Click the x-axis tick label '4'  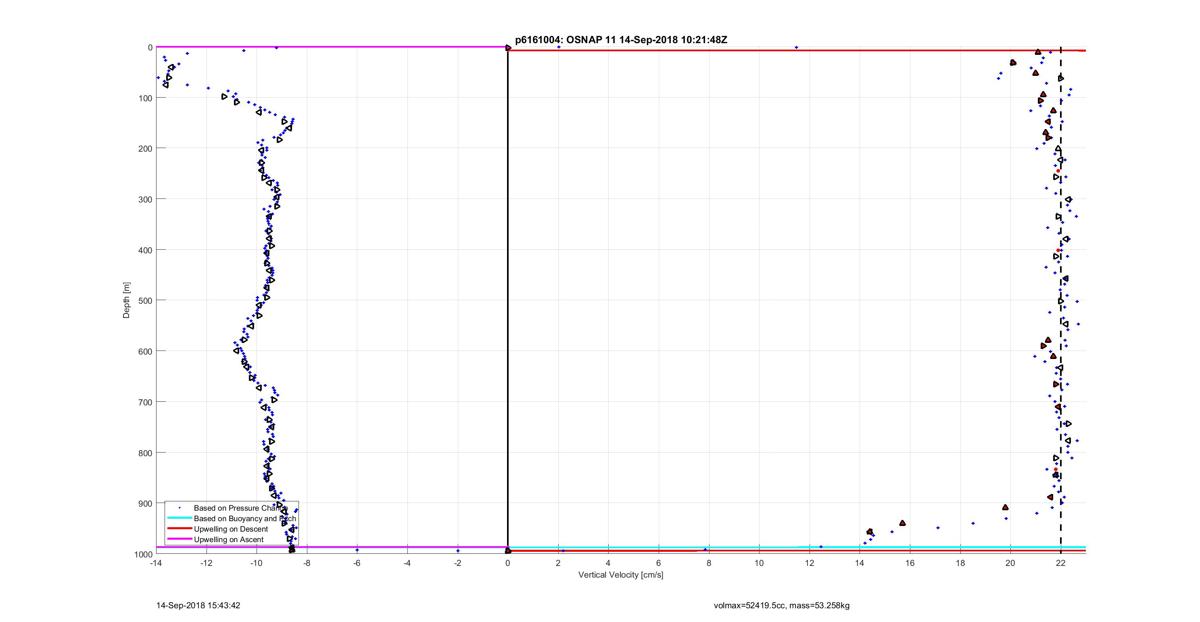pos(608,563)
